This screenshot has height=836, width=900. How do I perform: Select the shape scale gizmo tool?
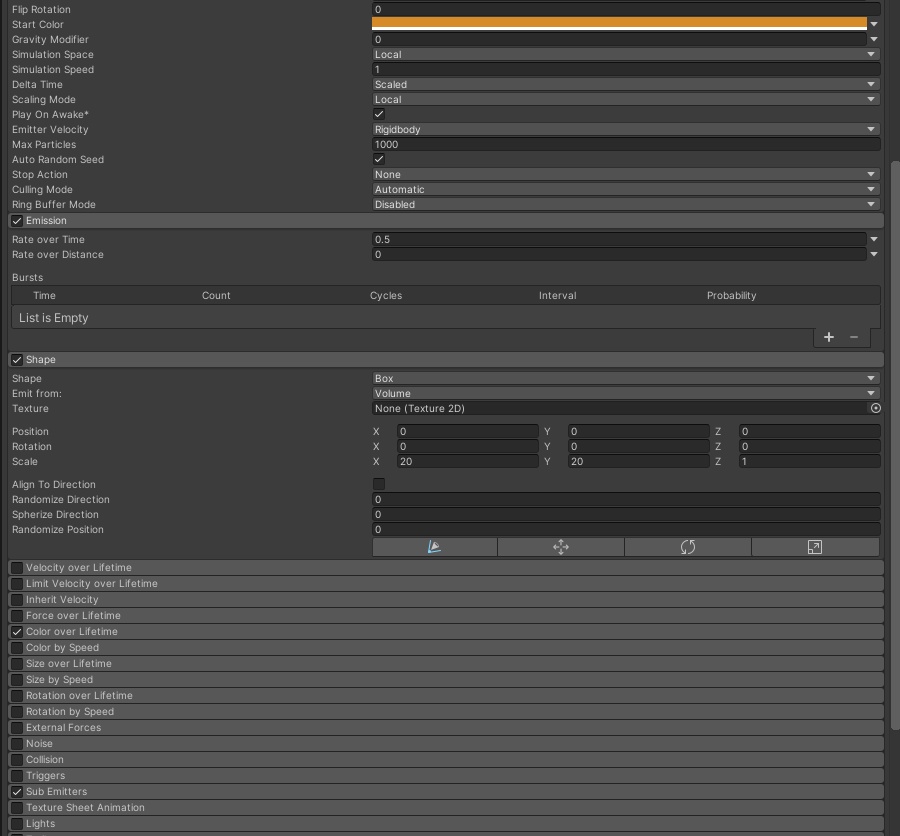815,547
